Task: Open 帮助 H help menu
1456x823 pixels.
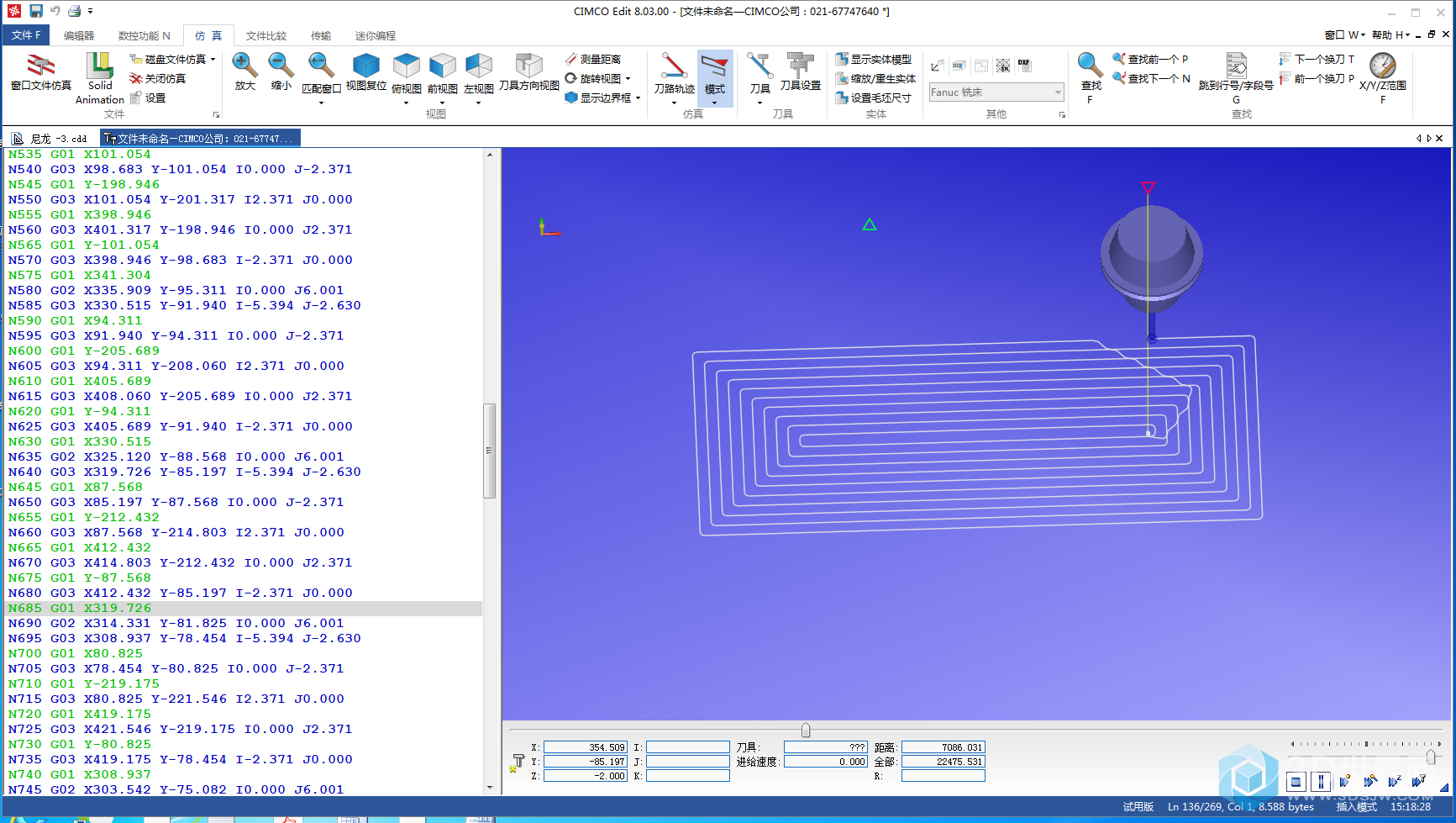Action: [x=1390, y=34]
